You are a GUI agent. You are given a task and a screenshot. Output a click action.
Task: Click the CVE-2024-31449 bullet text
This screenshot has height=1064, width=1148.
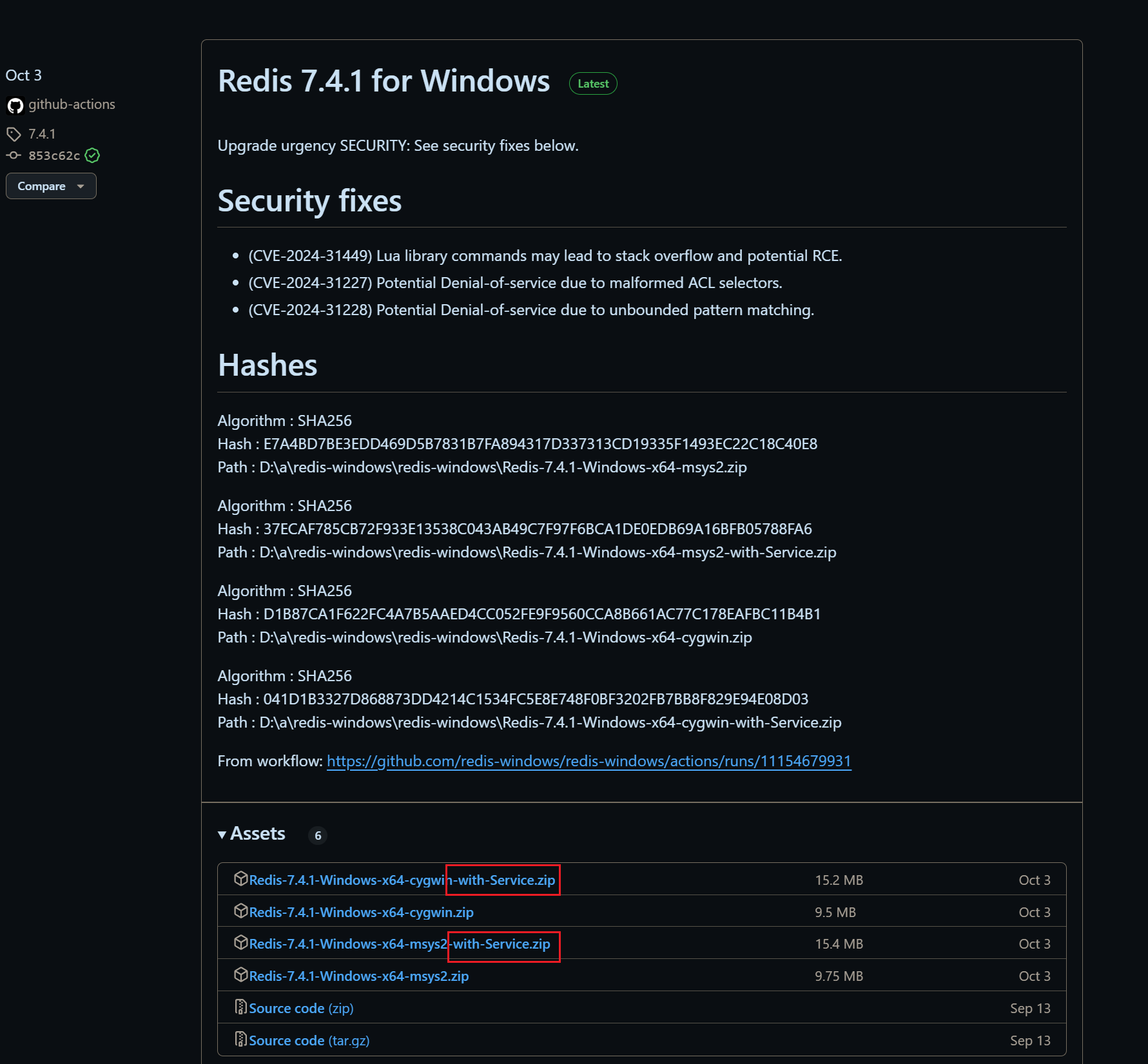[x=545, y=256]
